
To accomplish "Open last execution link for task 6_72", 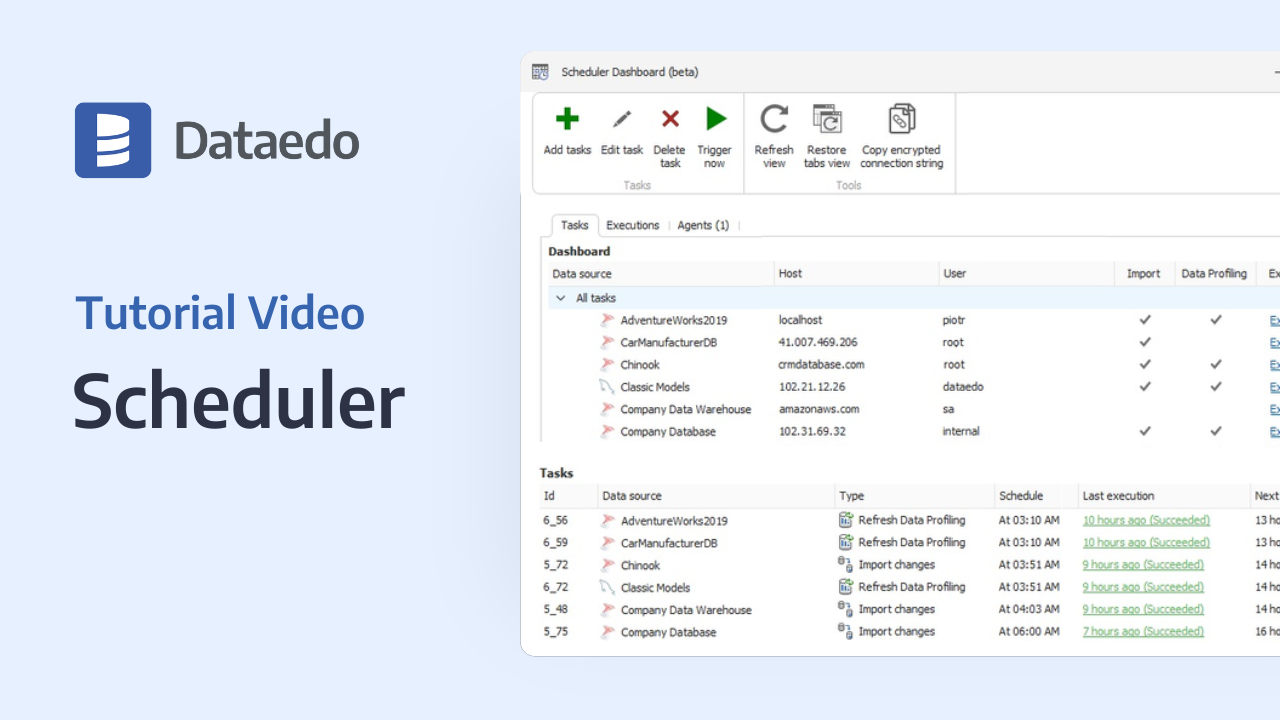I will (1143, 587).
